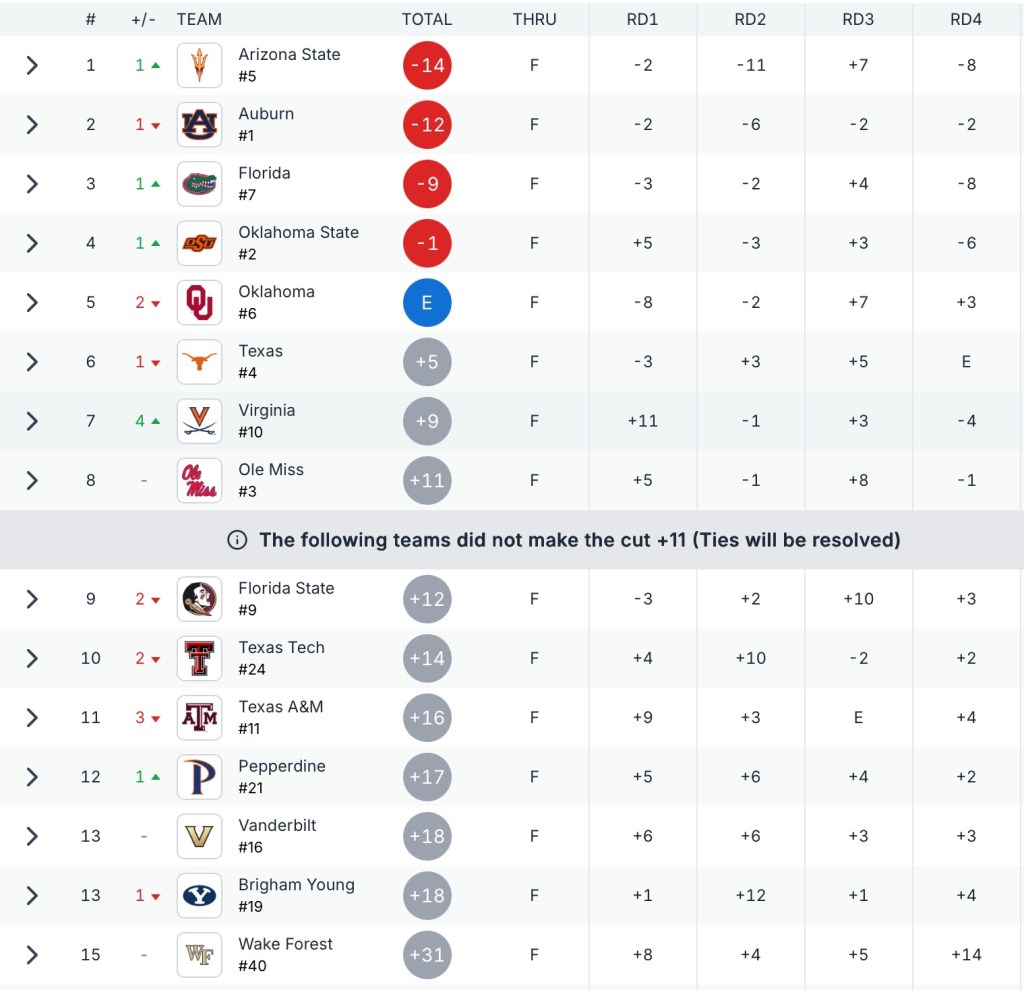Click the cut line info icon
Image resolution: width=1024 pixels, height=990 pixels.
237,540
